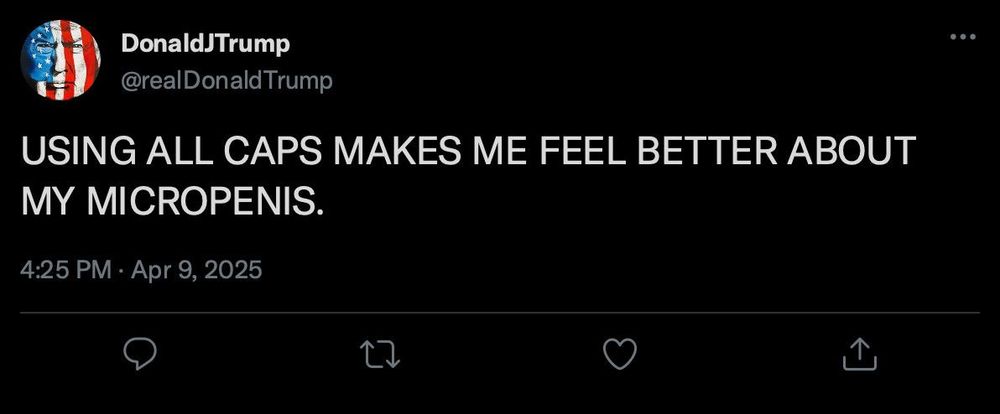Select the Apr 9, 2025 date

click(x=196, y=270)
